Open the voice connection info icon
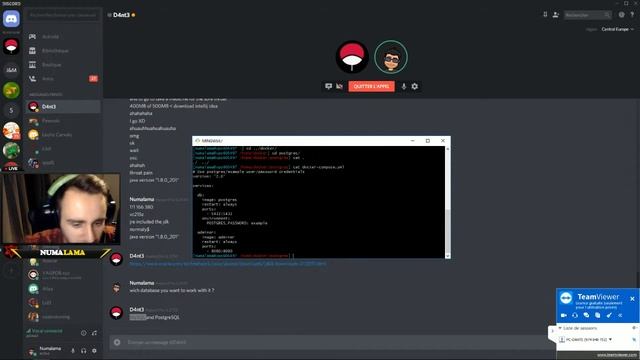This screenshot has height=360, width=640. (84, 333)
